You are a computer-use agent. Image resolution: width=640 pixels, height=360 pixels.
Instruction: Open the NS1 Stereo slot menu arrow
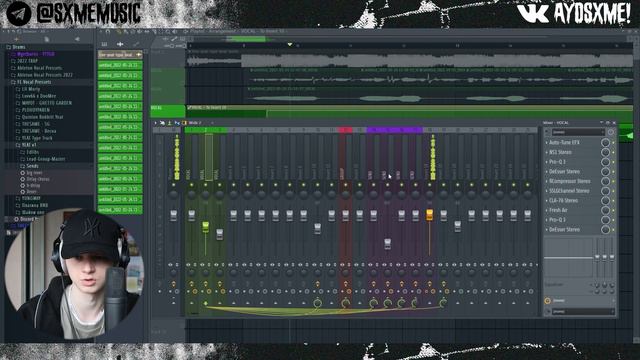point(547,152)
